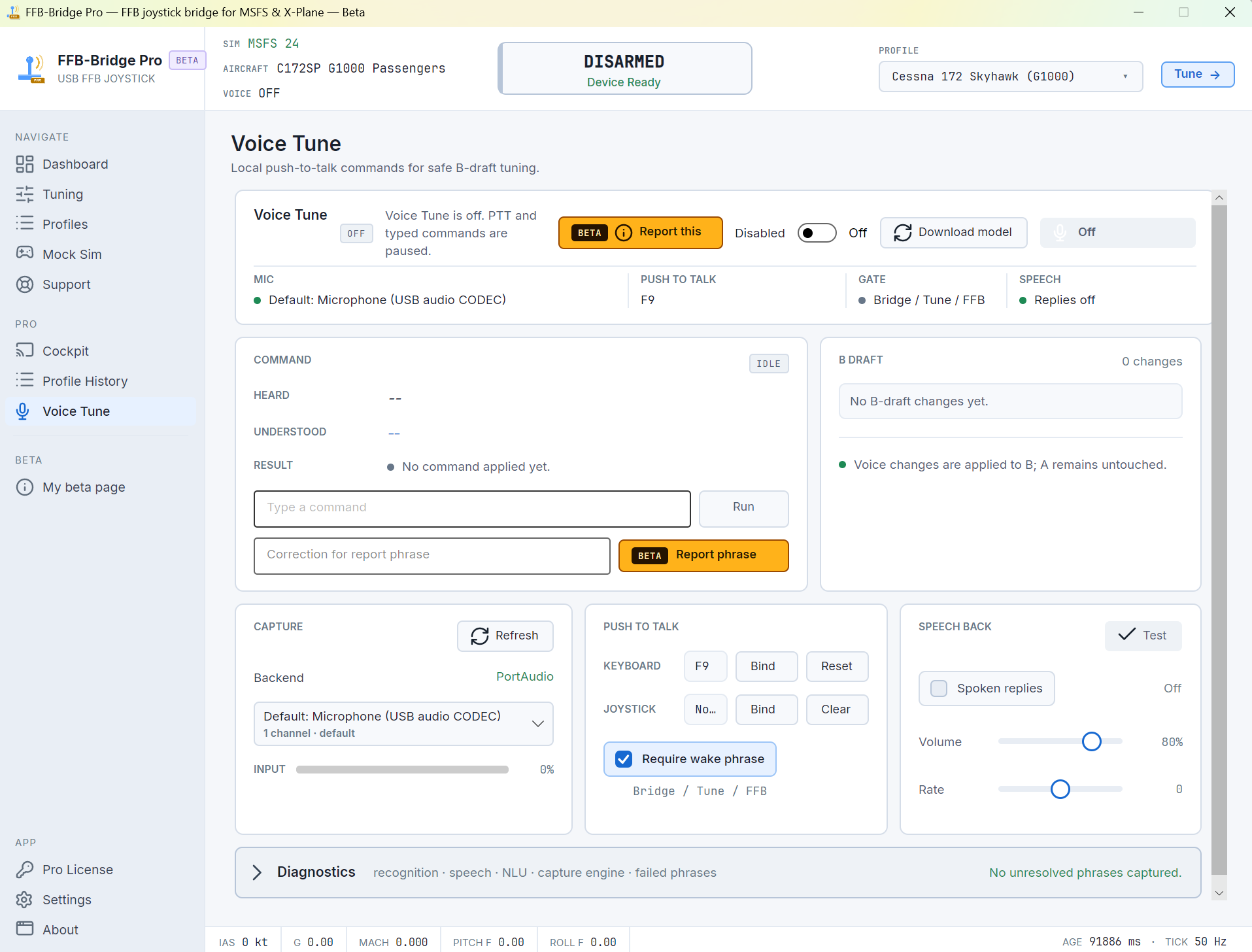Image resolution: width=1252 pixels, height=952 pixels.
Task: Click the Support lifebuoy icon
Action: pos(25,284)
